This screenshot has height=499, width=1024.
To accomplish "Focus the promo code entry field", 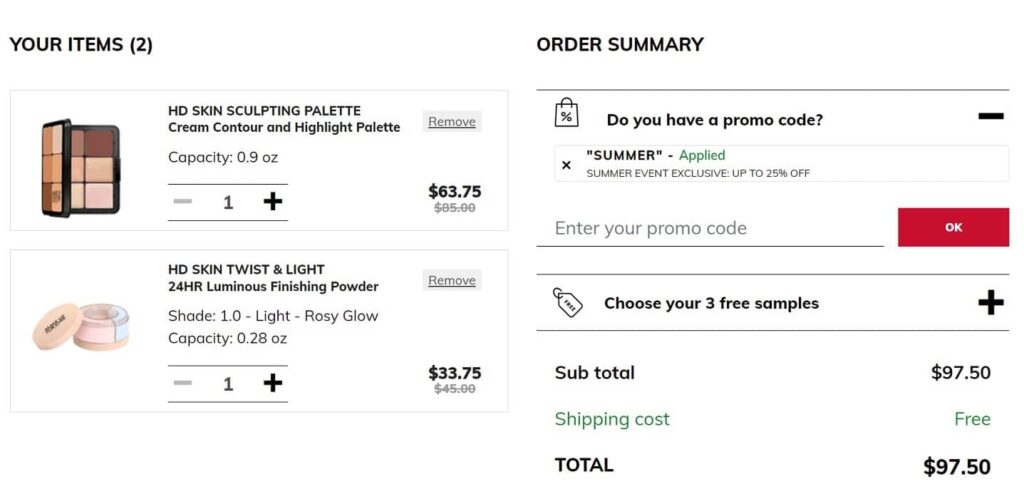I will 710,228.
